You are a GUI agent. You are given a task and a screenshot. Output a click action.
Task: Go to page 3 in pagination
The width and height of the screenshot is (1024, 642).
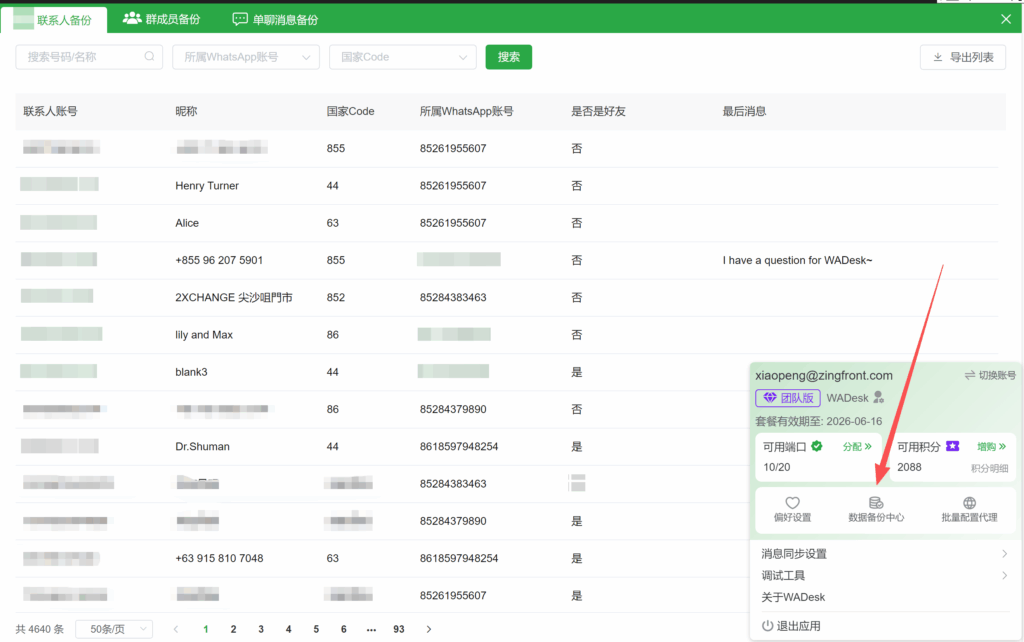(261, 629)
